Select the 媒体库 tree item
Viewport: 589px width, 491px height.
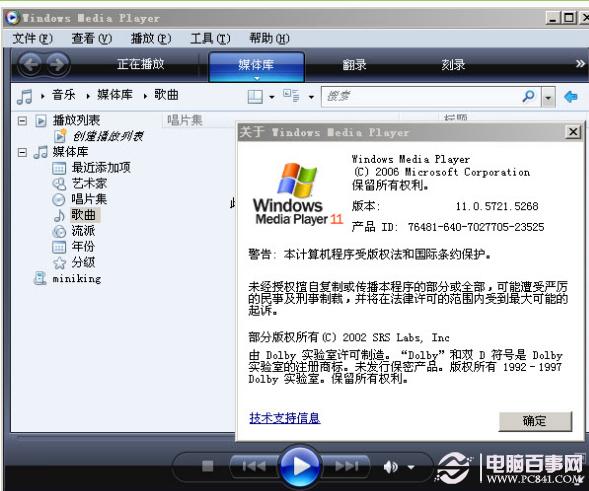click(x=70, y=152)
